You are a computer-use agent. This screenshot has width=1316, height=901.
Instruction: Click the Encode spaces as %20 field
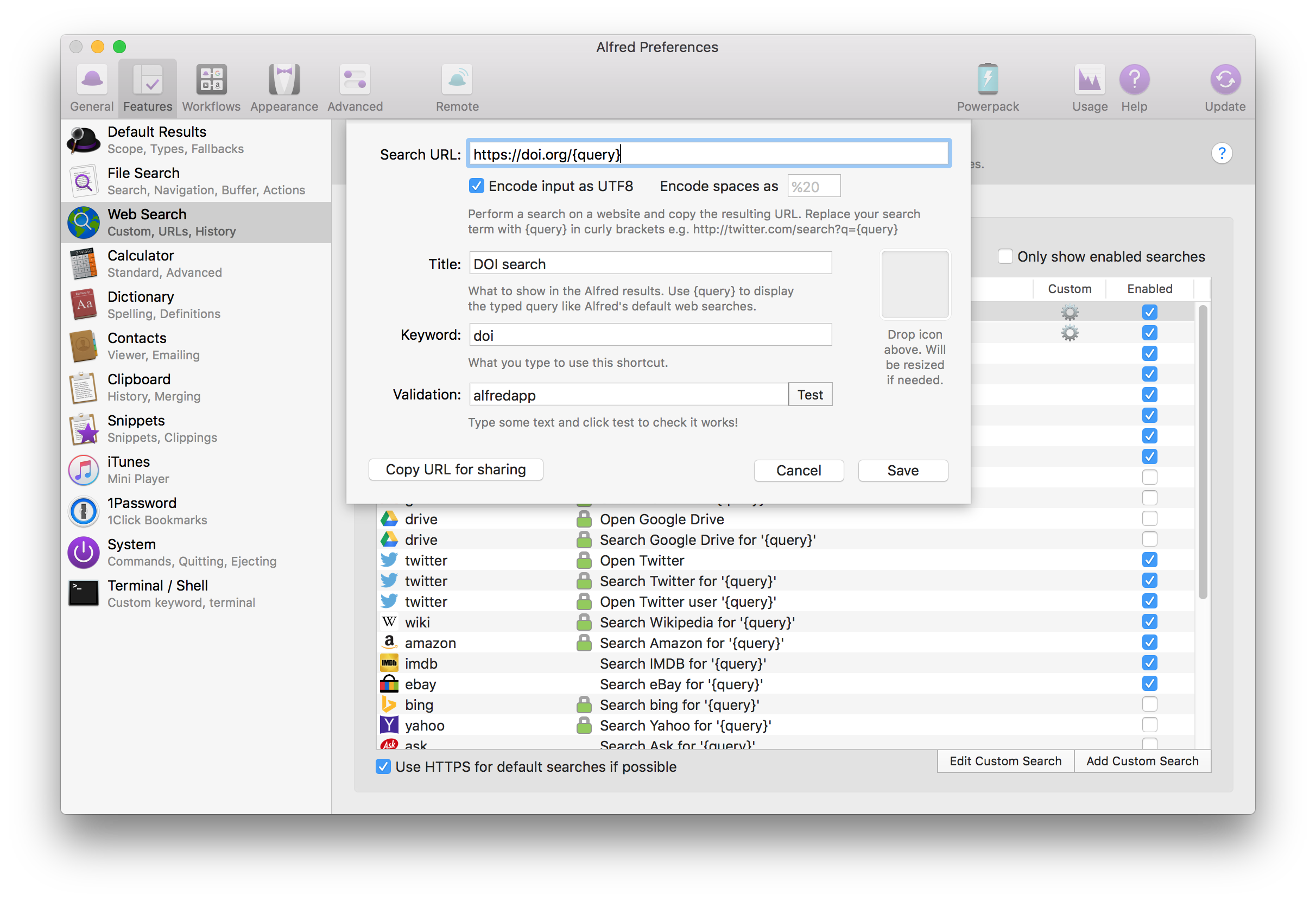pos(814,187)
